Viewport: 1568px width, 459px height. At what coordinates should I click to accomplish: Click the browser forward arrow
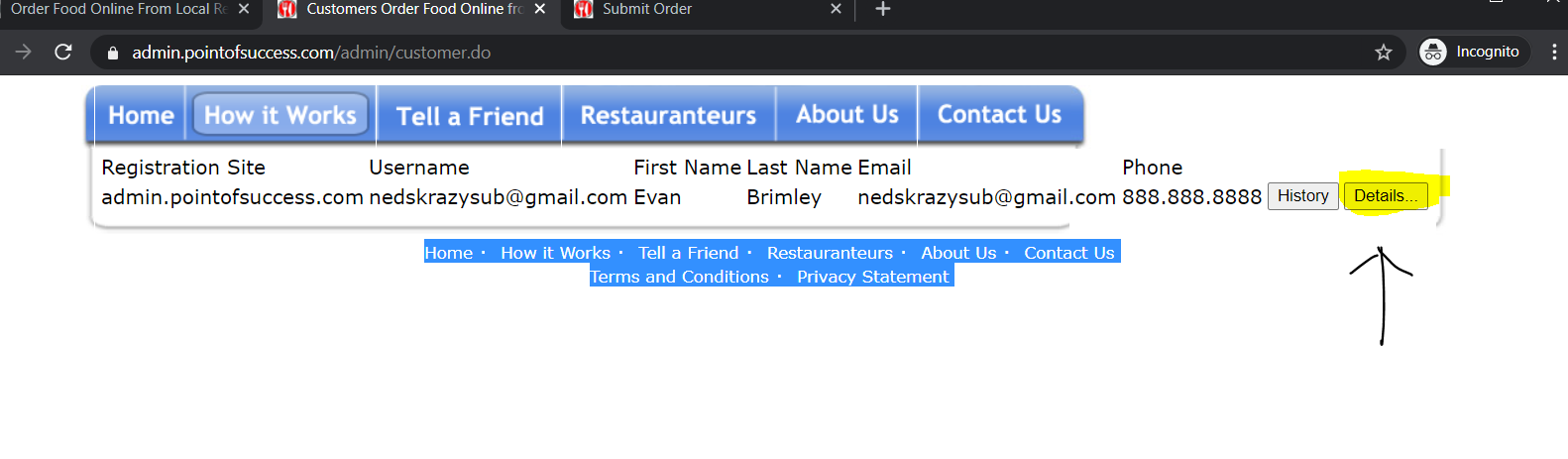coord(24,52)
